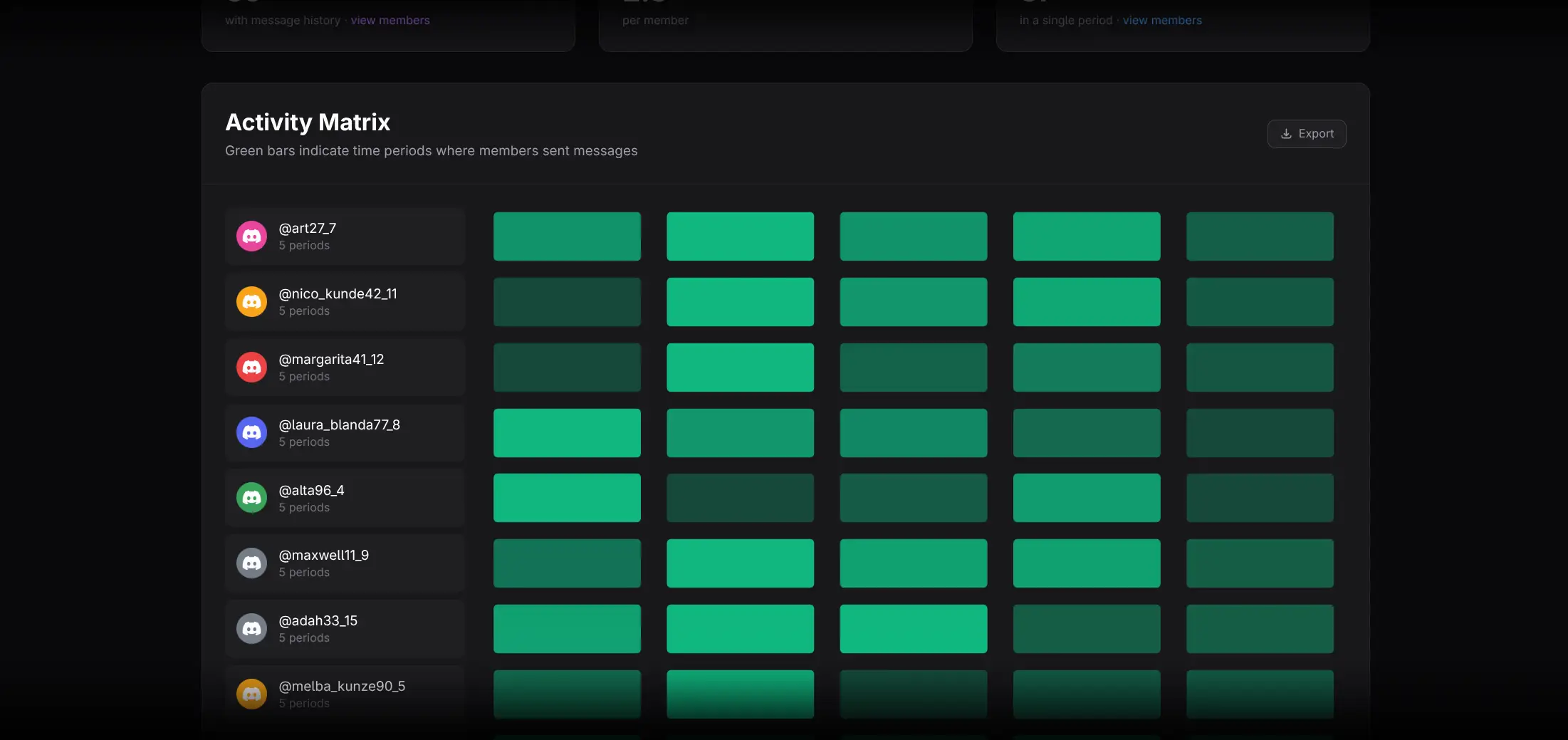1568x740 pixels.
Task: Click @adah33_15 gray Discord avatar
Action: 251,629
